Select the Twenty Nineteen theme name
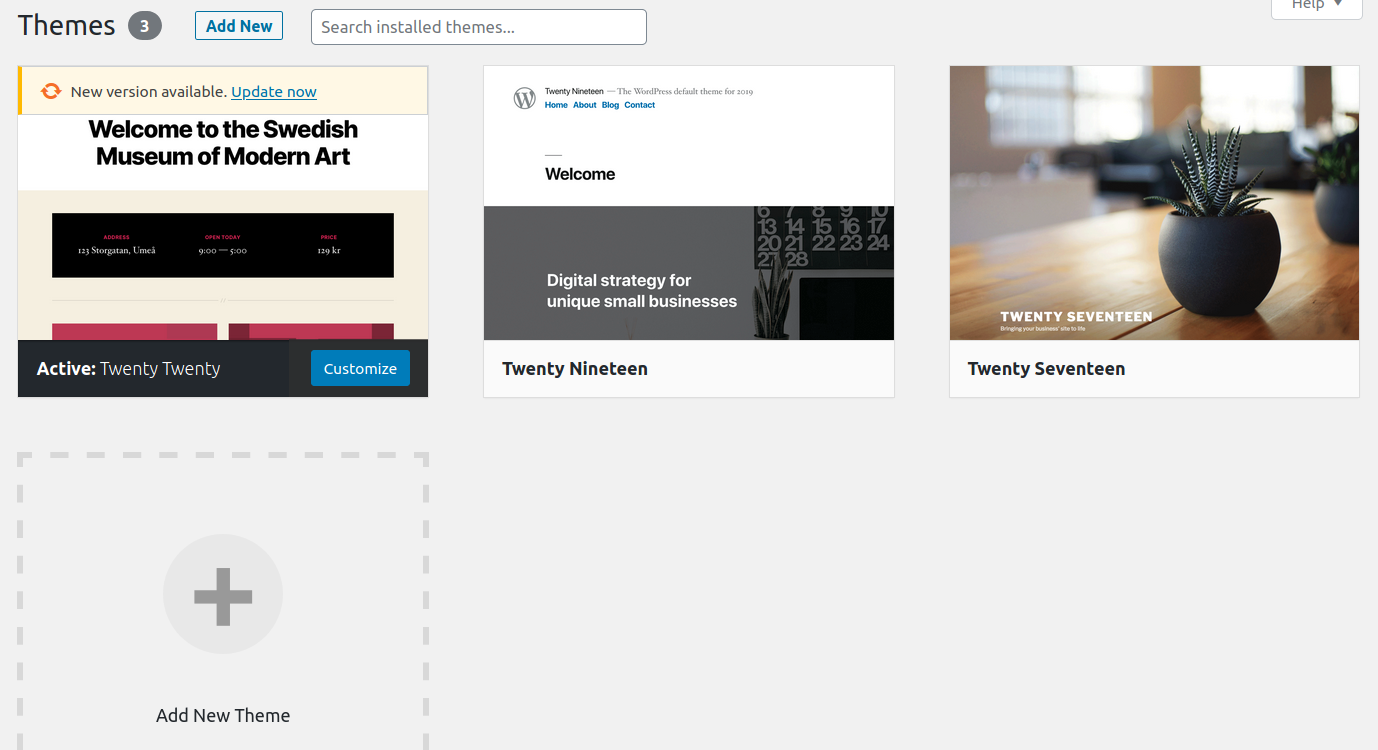 pyautogui.click(x=575, y=369)
